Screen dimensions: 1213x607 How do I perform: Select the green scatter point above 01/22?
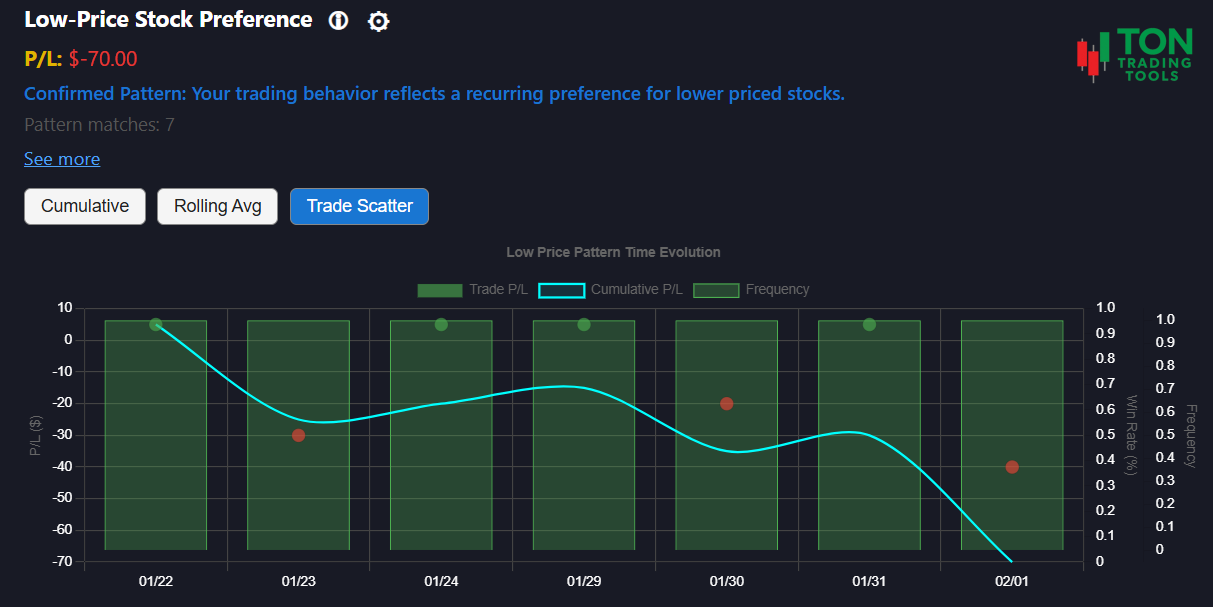tap(155, 323)
